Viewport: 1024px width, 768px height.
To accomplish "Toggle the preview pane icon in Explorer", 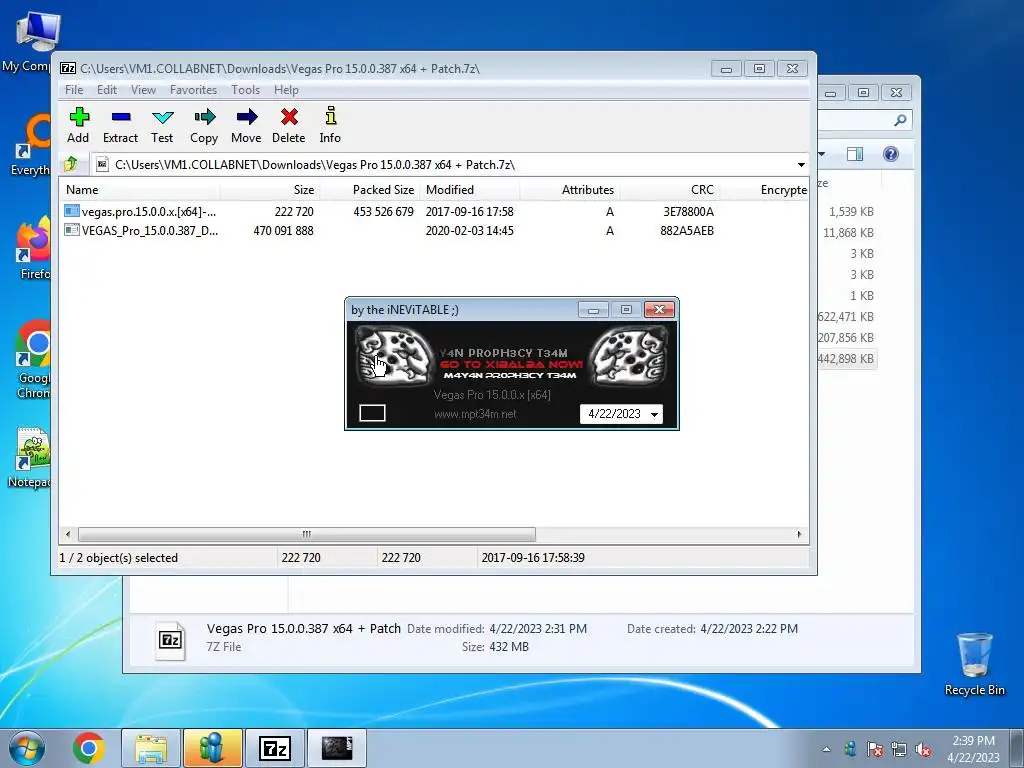I will (854, 154).
